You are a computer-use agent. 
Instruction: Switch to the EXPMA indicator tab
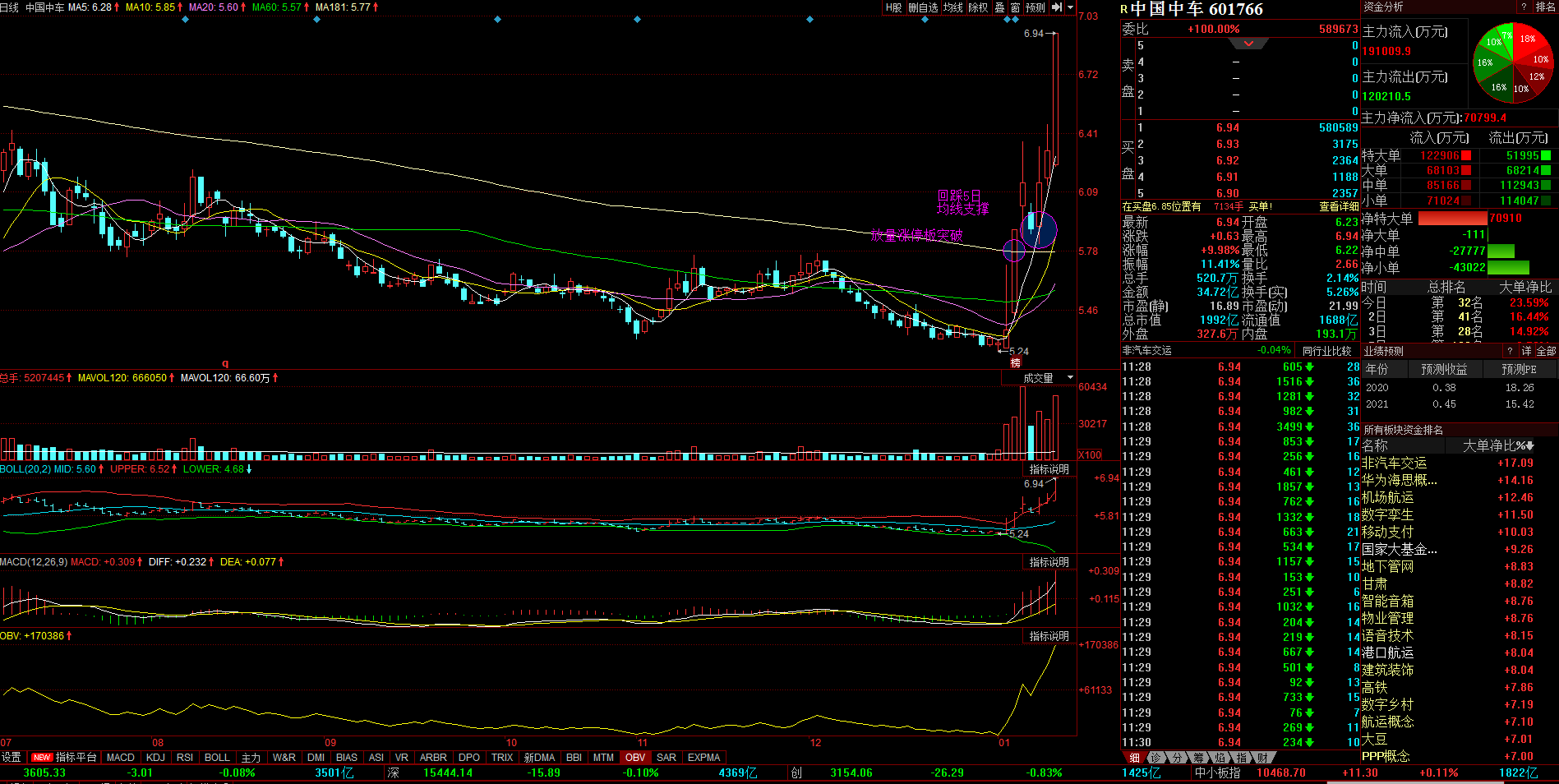(703, 758)
